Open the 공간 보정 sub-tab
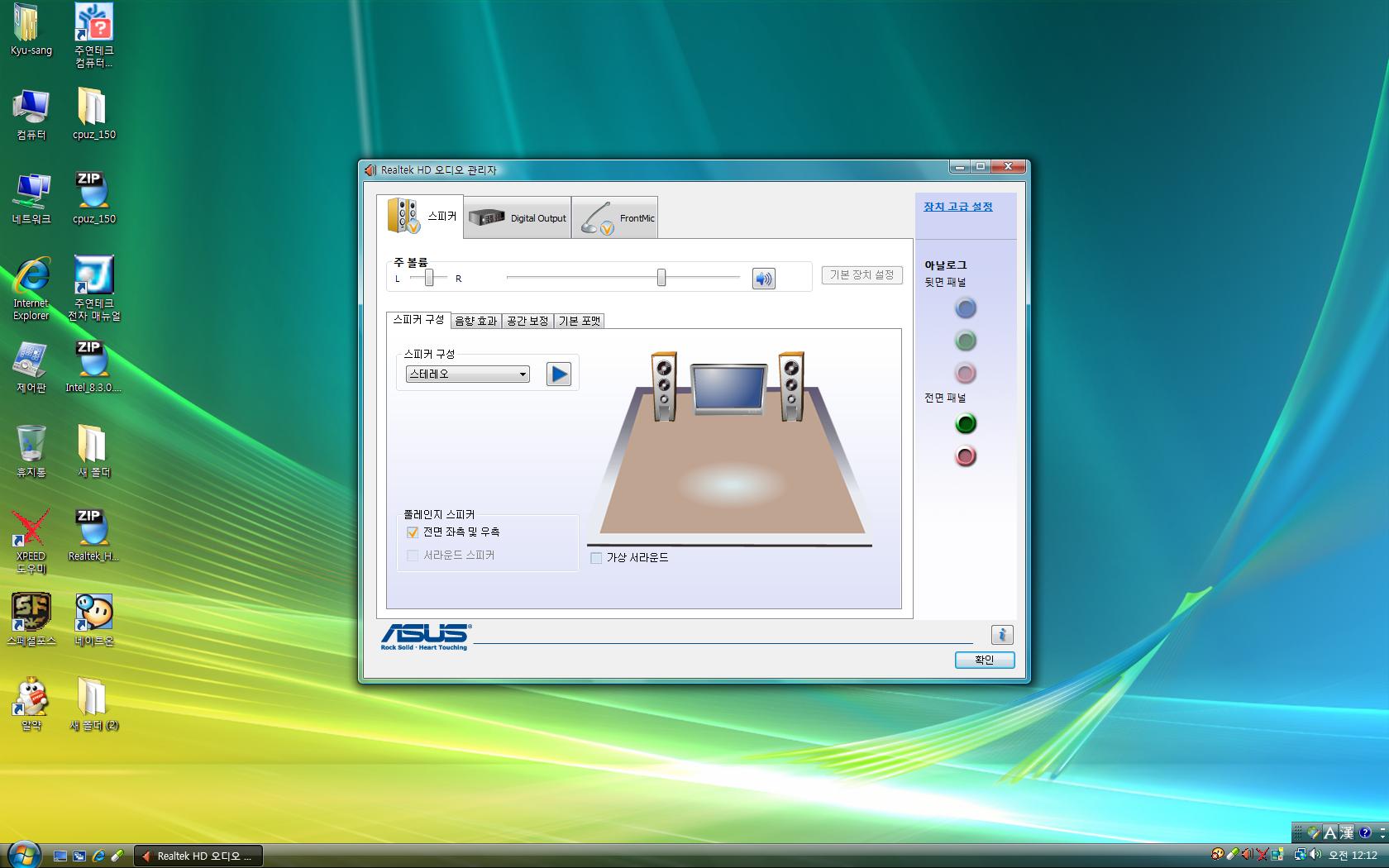Image resolution: width=1389 pixels, height=868 pixels. (x=527, y=321)
